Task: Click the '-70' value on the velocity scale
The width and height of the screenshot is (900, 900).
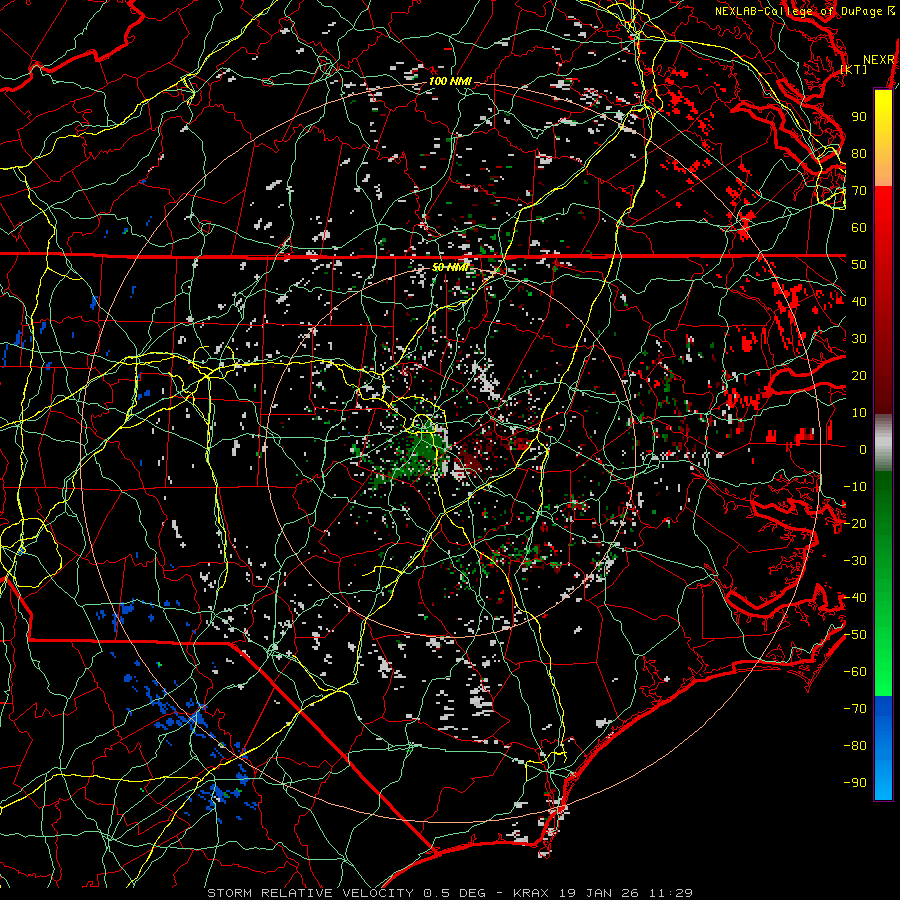Action: [855, 709]
